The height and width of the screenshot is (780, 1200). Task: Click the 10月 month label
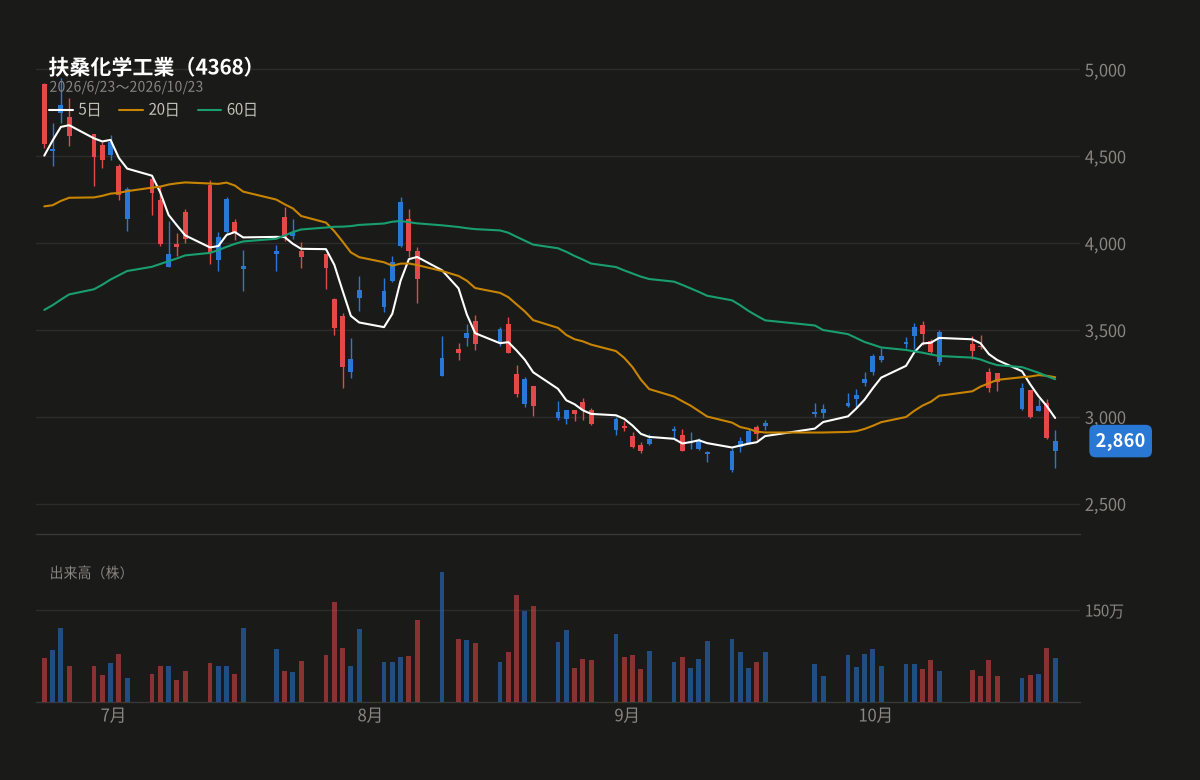point(875,716)
